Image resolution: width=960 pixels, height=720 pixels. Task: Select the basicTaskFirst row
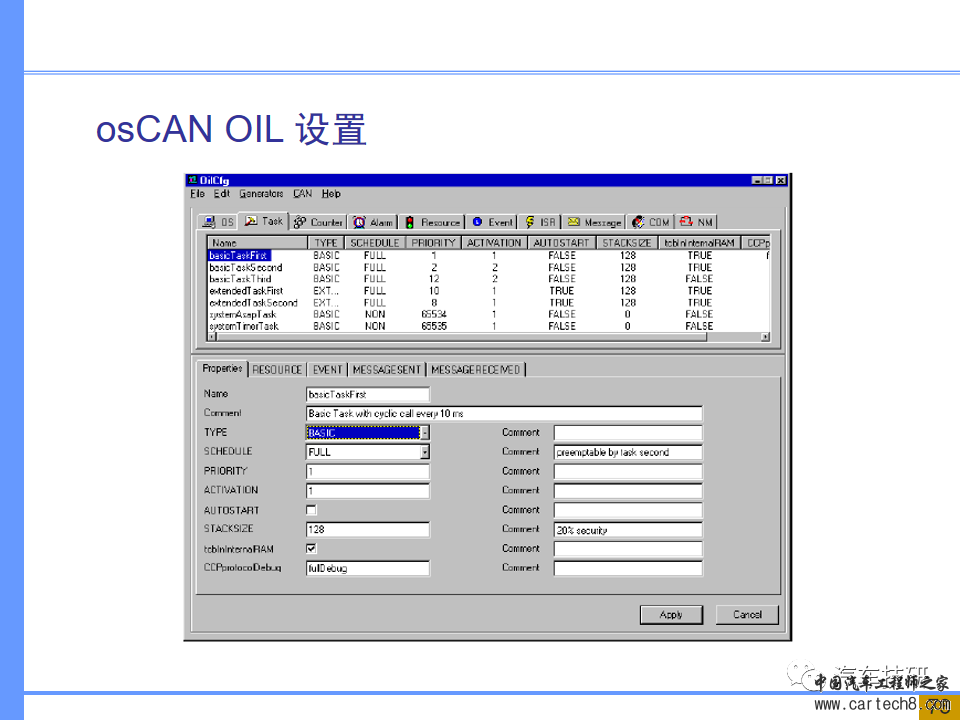[x=488, y=255]
